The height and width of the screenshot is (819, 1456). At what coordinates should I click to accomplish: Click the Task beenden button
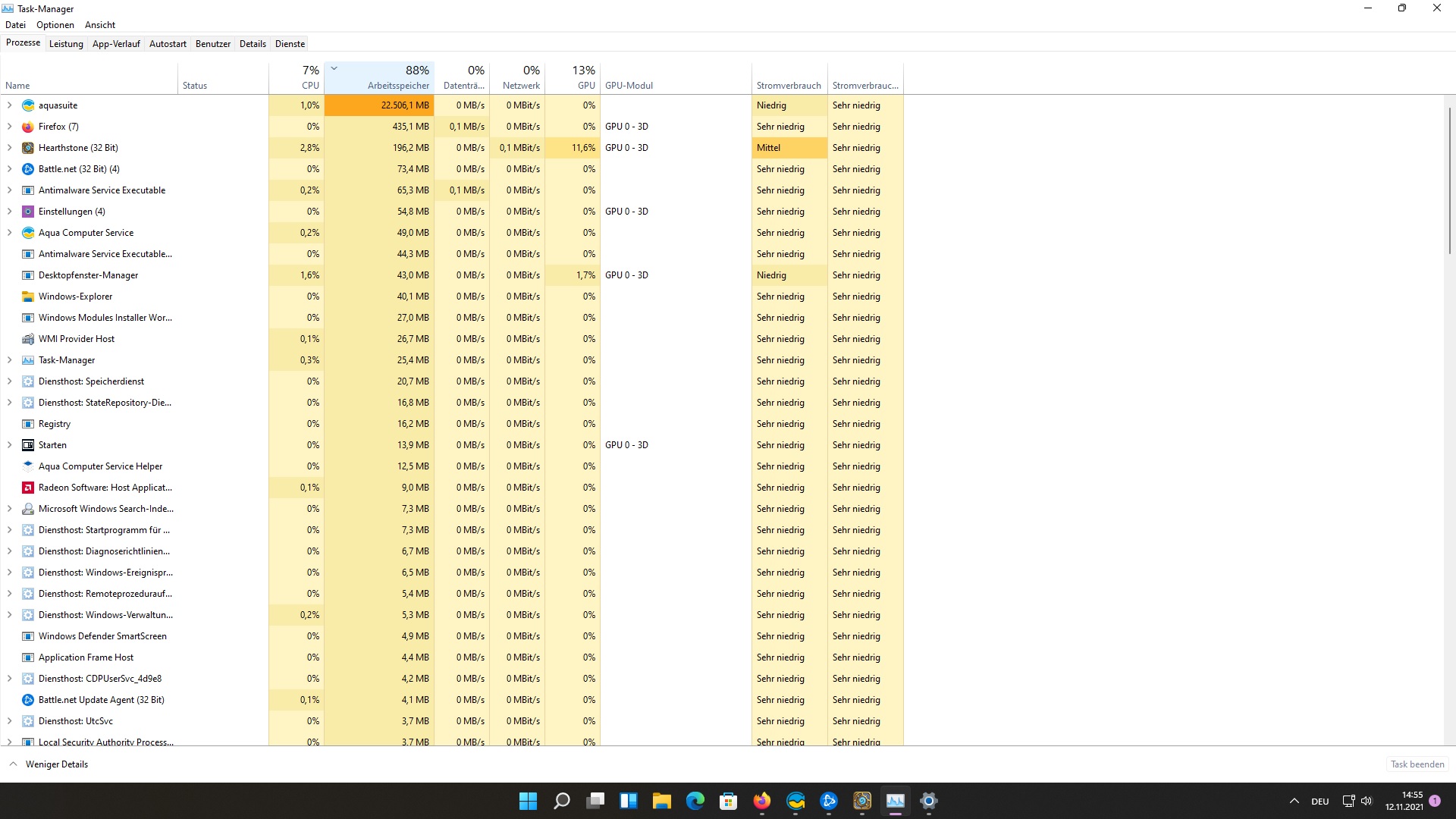click(1417, 764)
